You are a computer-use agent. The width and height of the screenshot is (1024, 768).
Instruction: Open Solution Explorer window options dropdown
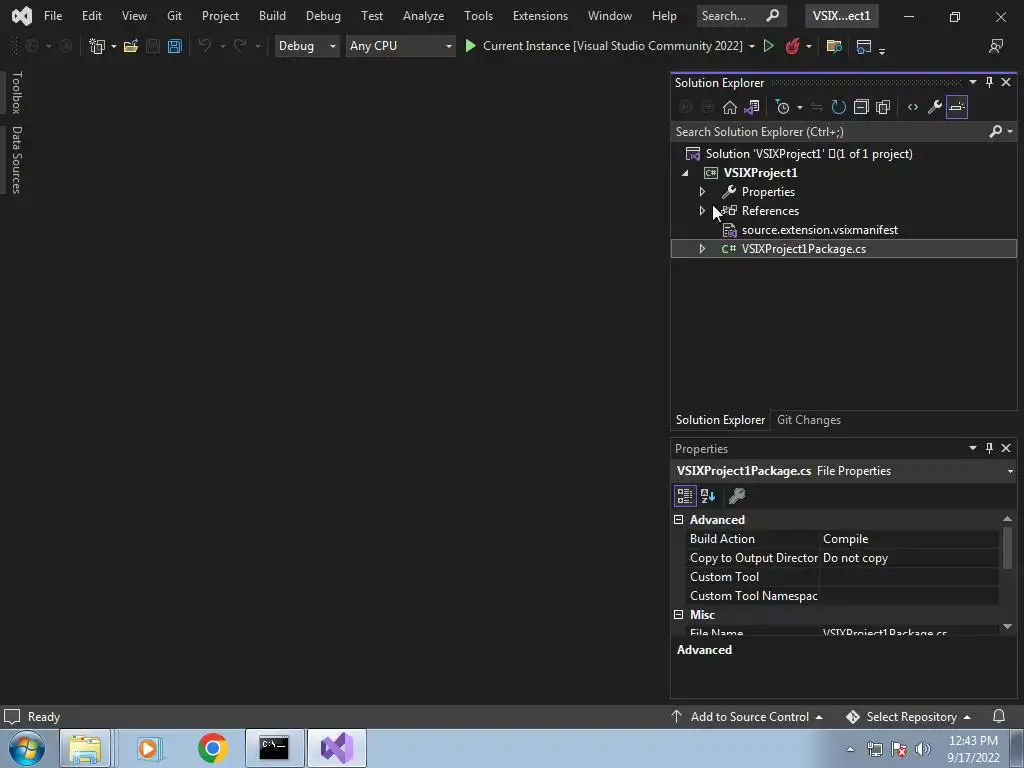point(972,82)
